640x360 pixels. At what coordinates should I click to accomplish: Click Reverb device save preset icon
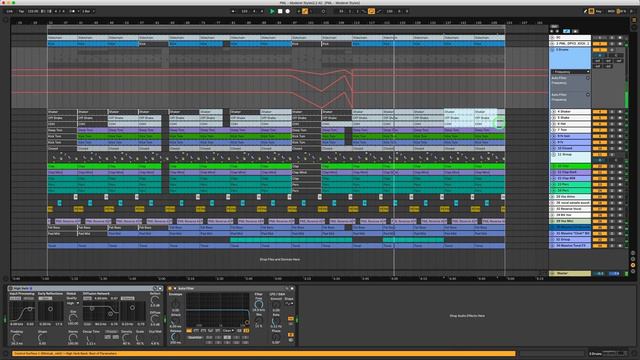160,288
